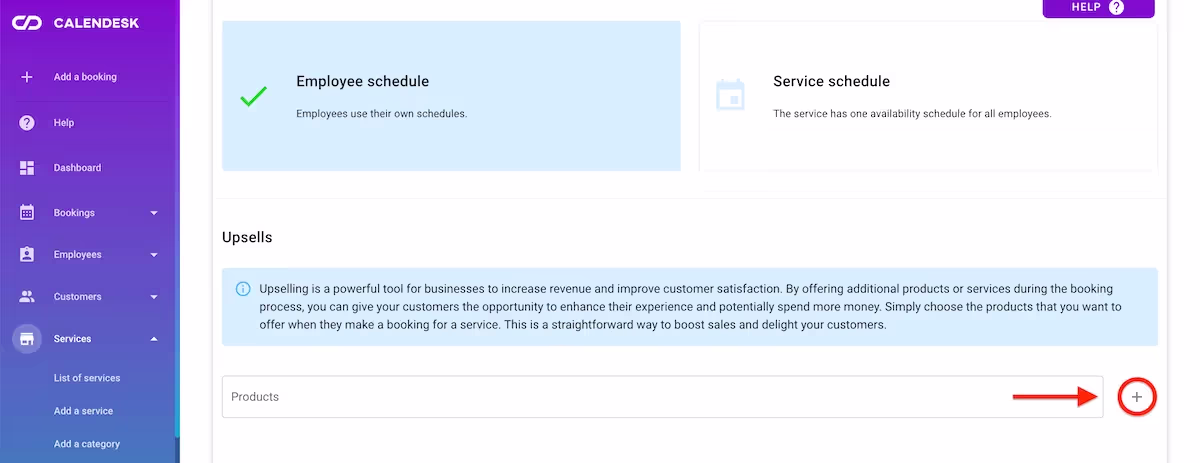Click the Services storefront icon
The height and width of the screenshot is (463, 1200).
coord(27,339)
